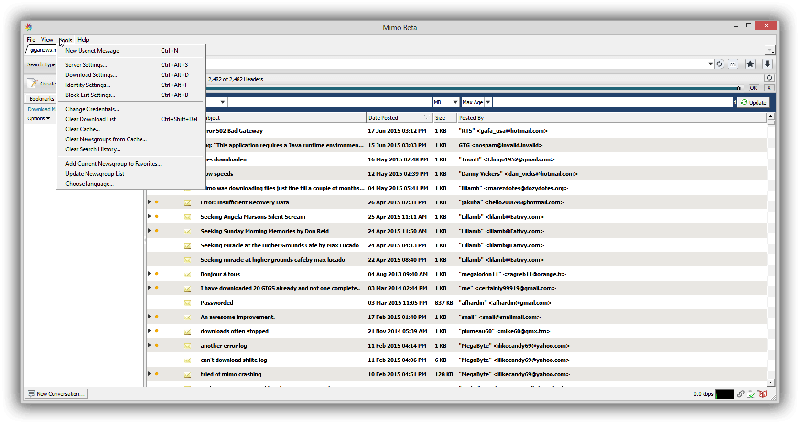This screenshot has height=424, width=800.
Task: Open the Help menu
Action: 83,39
